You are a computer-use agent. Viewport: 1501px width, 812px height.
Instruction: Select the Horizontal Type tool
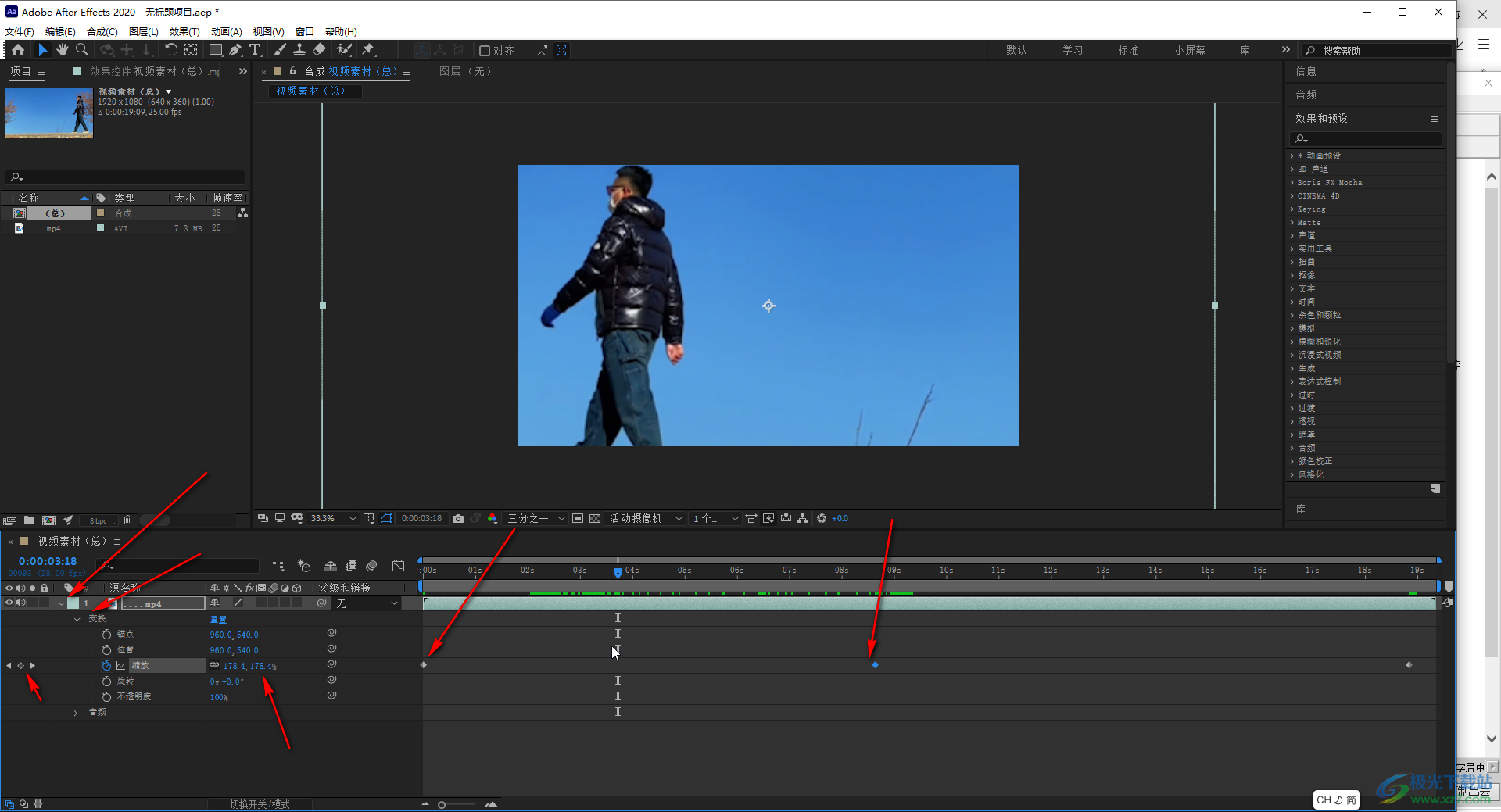click(x=255, y=50)
